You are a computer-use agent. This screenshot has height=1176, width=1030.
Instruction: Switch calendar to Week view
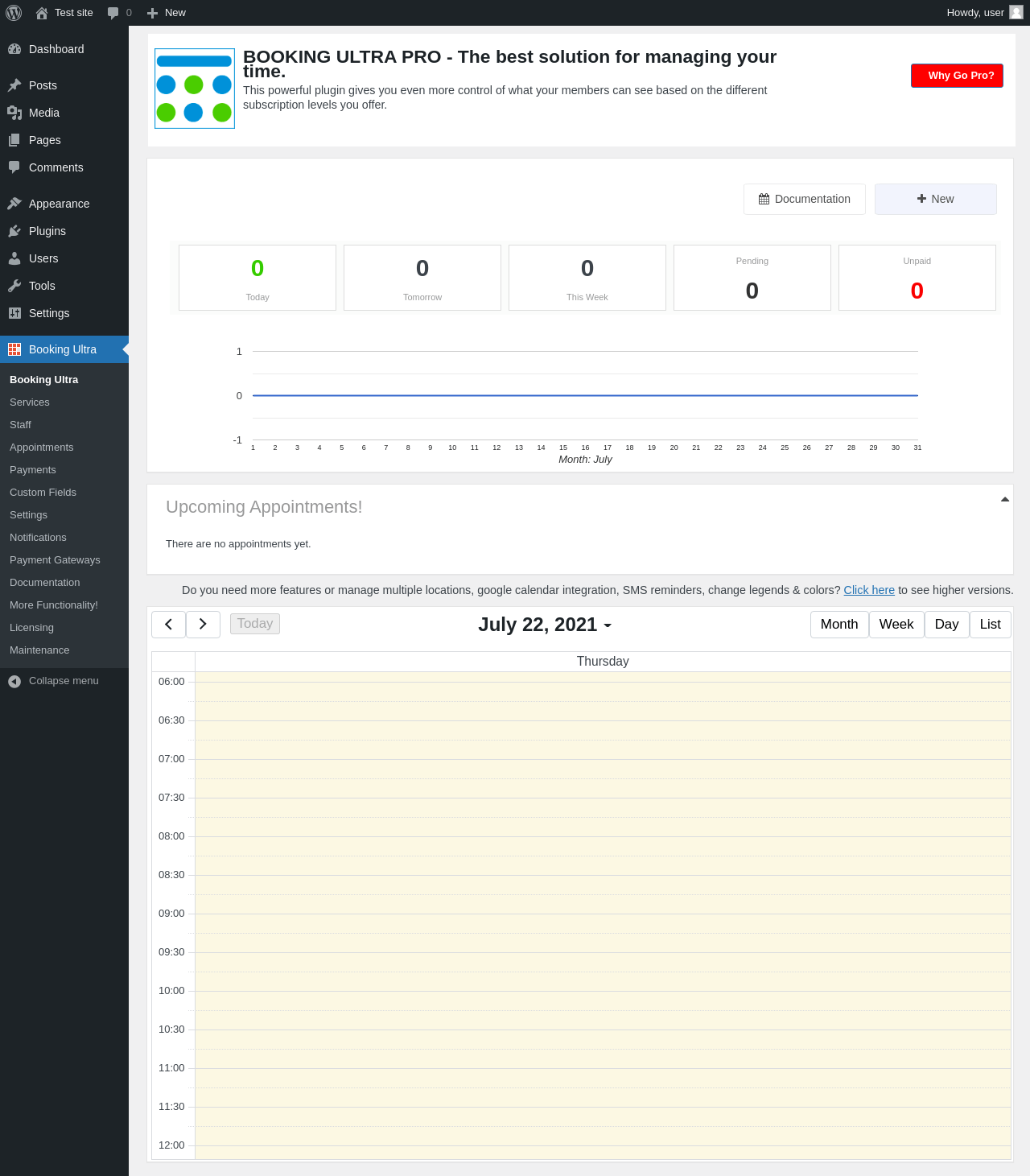click(x=896, y=625)
